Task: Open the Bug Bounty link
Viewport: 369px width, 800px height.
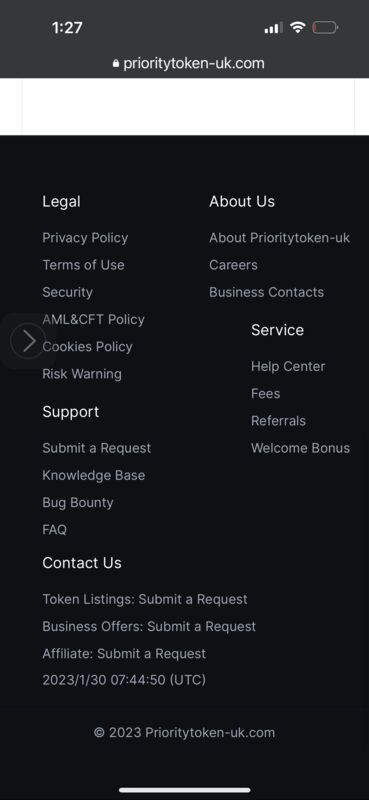Action: tap(78, 503)
